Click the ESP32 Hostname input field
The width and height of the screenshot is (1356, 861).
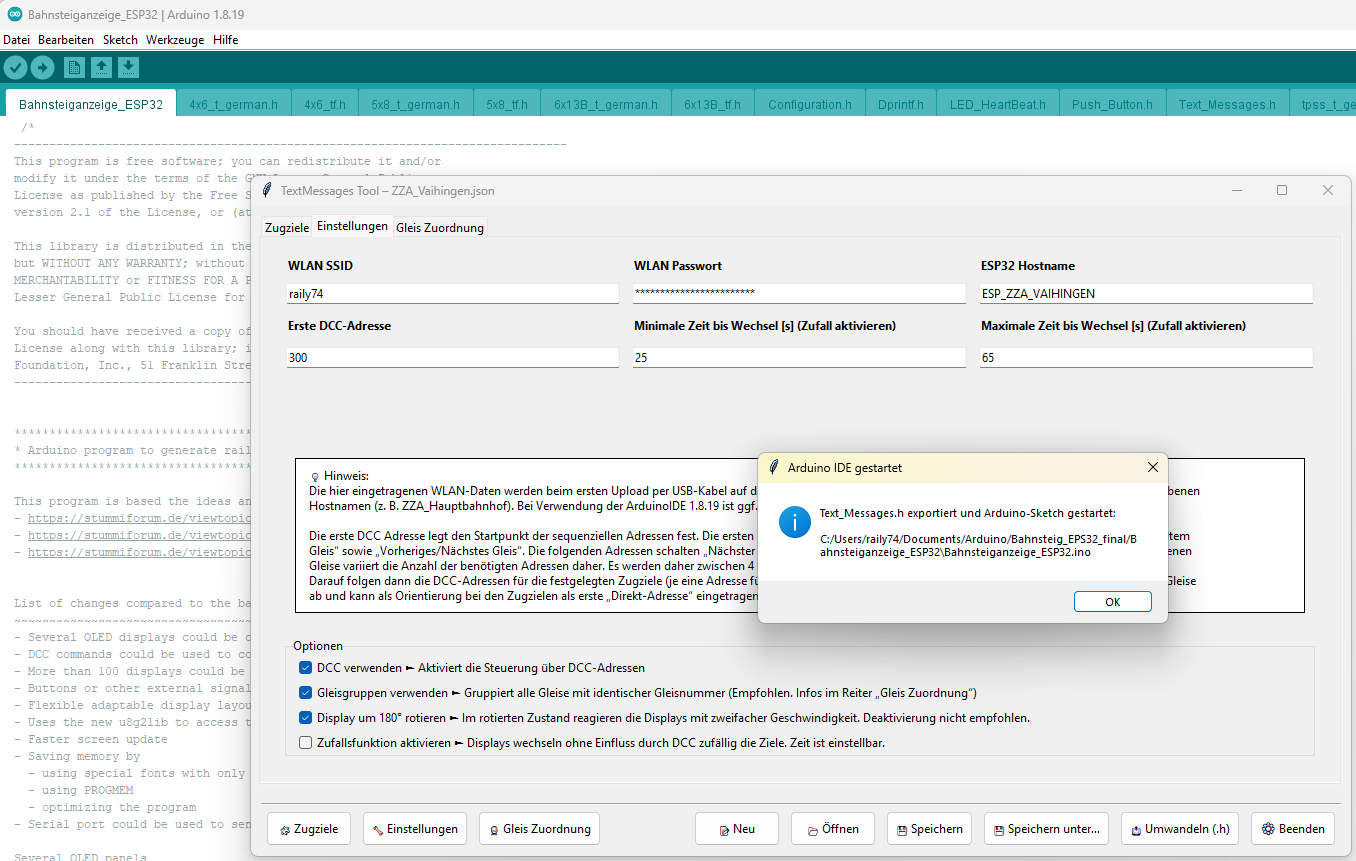[x=1145, y=294]
